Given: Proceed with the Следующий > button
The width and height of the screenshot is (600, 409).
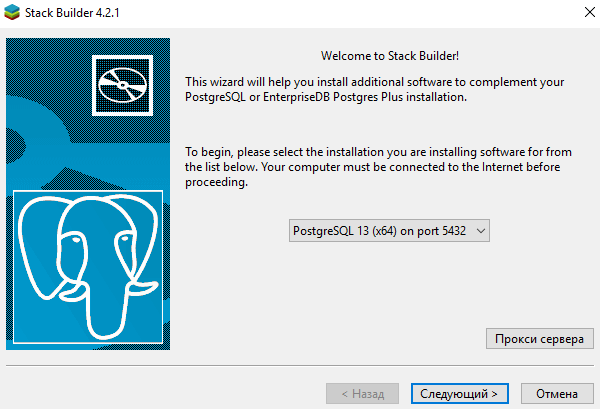Looking at the screenshot, I should point(460,394).
